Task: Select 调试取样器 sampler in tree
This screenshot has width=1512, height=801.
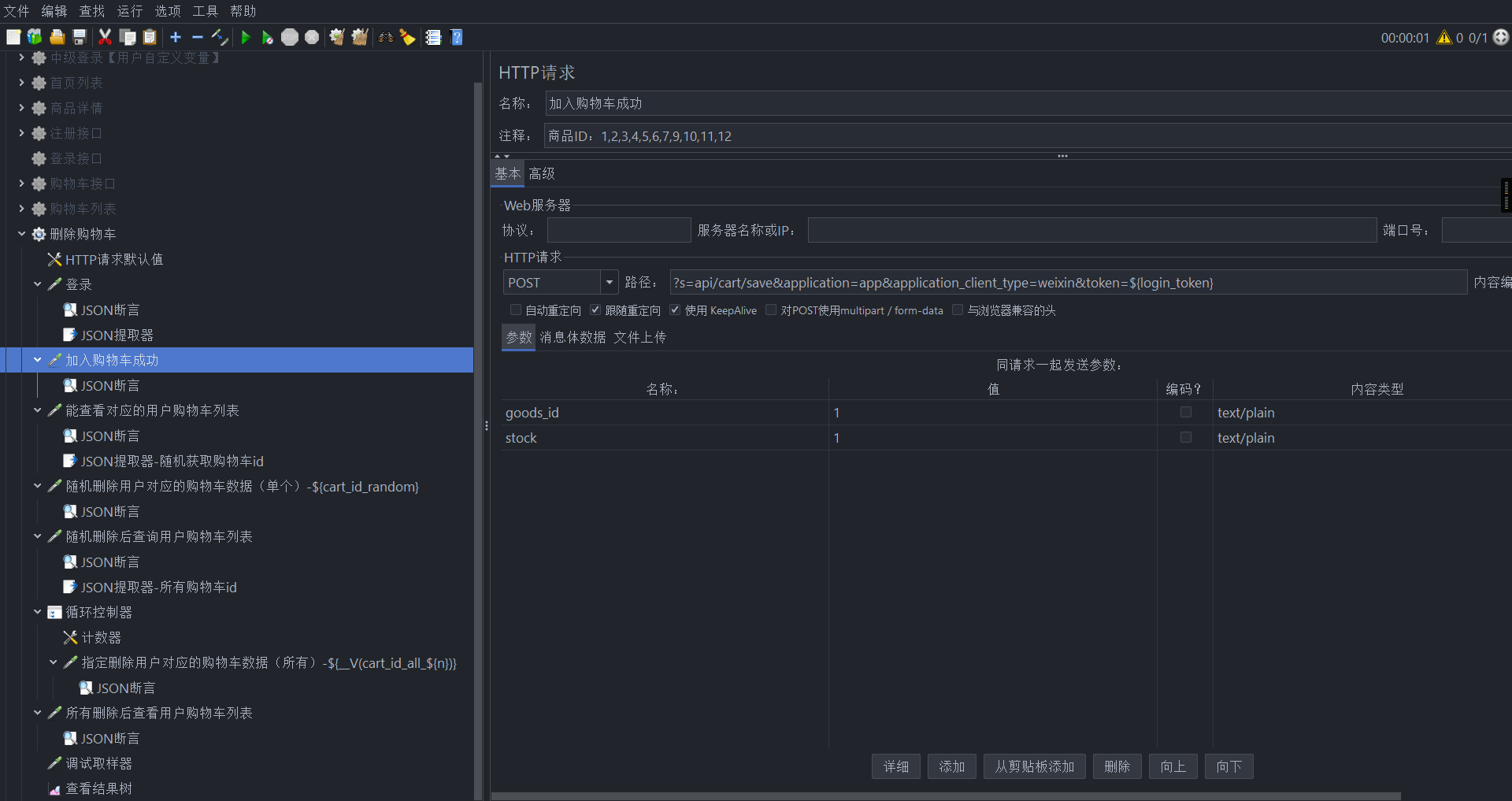Action: [x=98, y=763]
